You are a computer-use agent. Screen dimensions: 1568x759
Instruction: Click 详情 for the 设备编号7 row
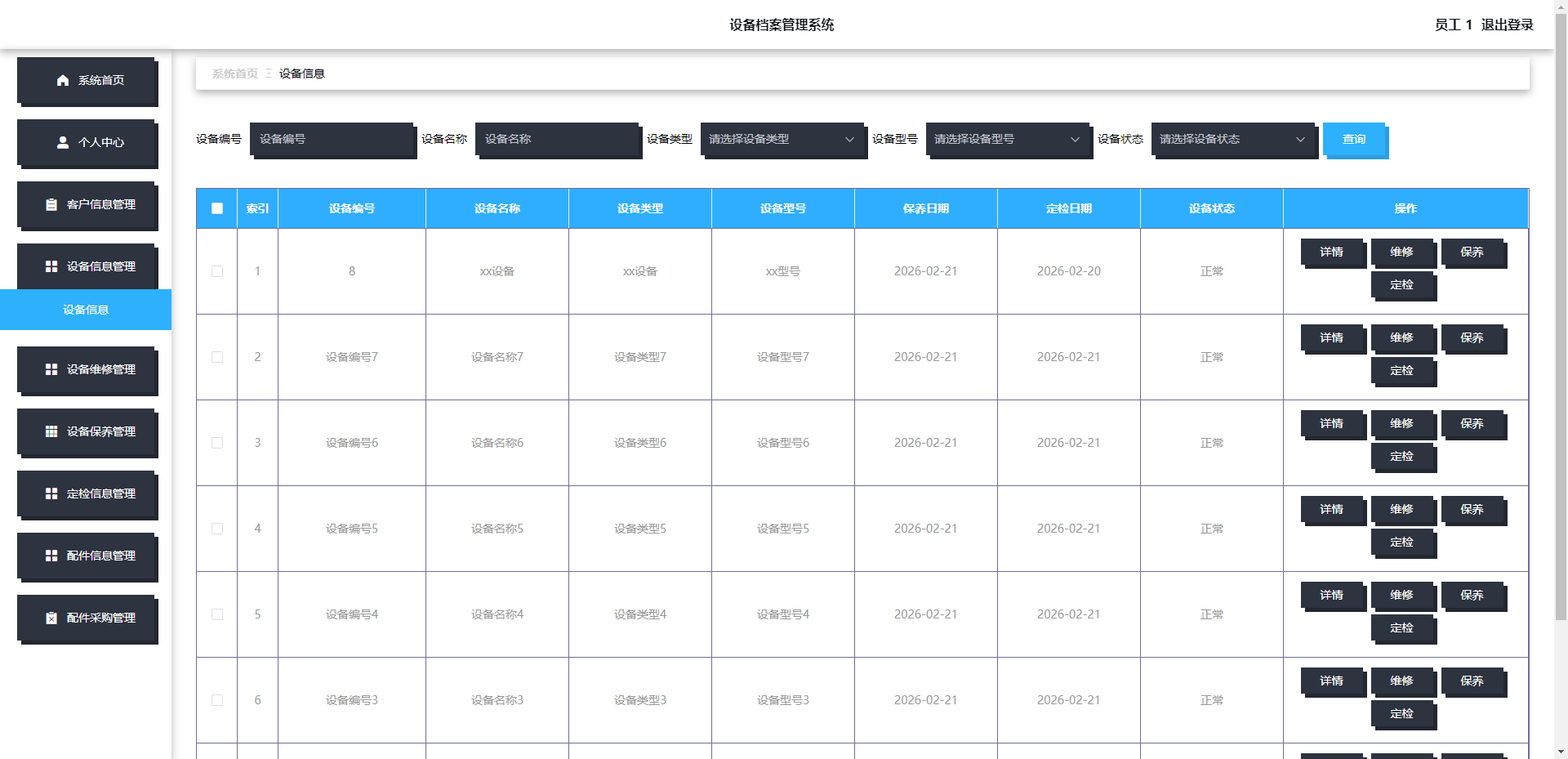[x=1332, y=337]
